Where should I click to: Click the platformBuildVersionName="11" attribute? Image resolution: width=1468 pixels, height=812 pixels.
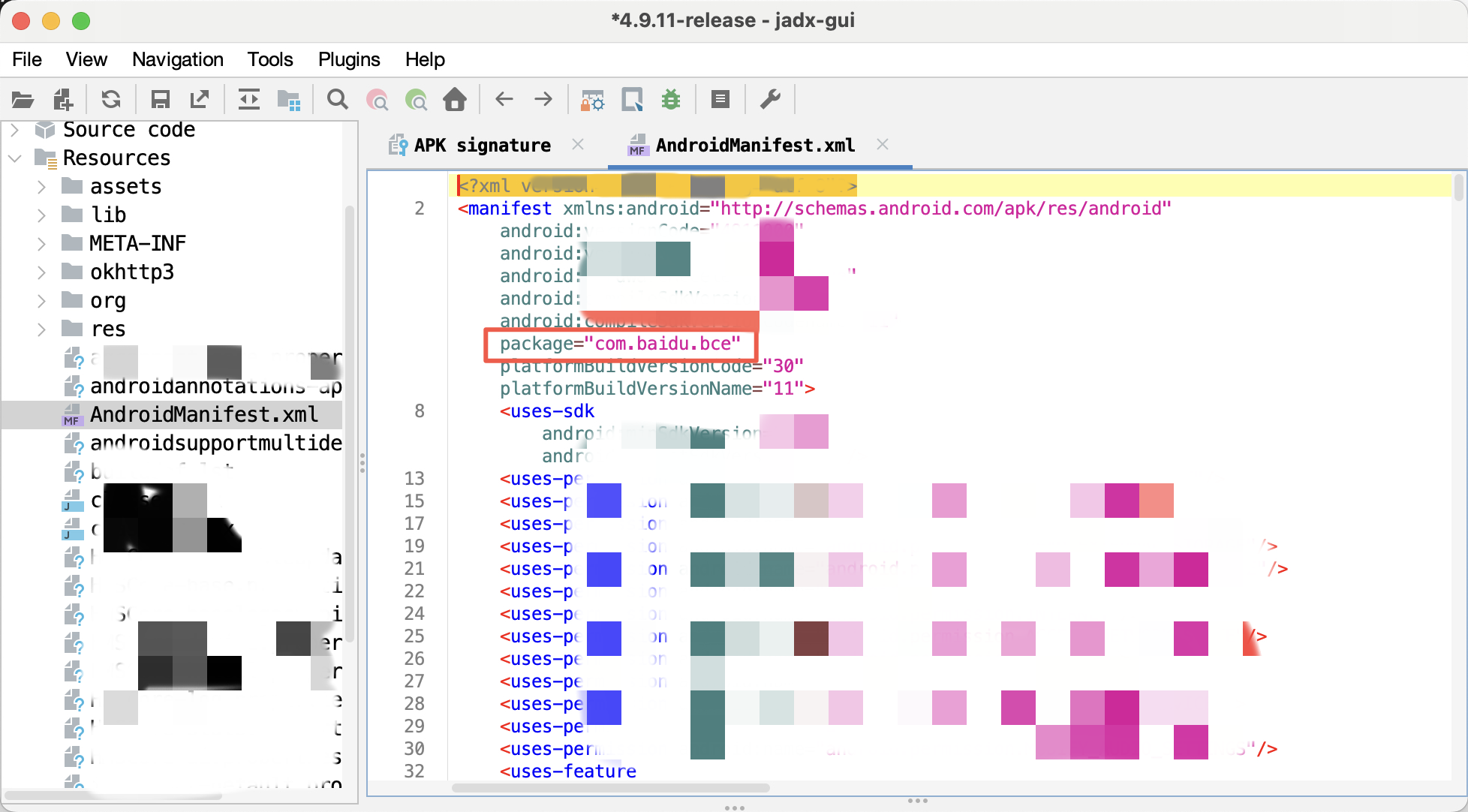[652, 389]
